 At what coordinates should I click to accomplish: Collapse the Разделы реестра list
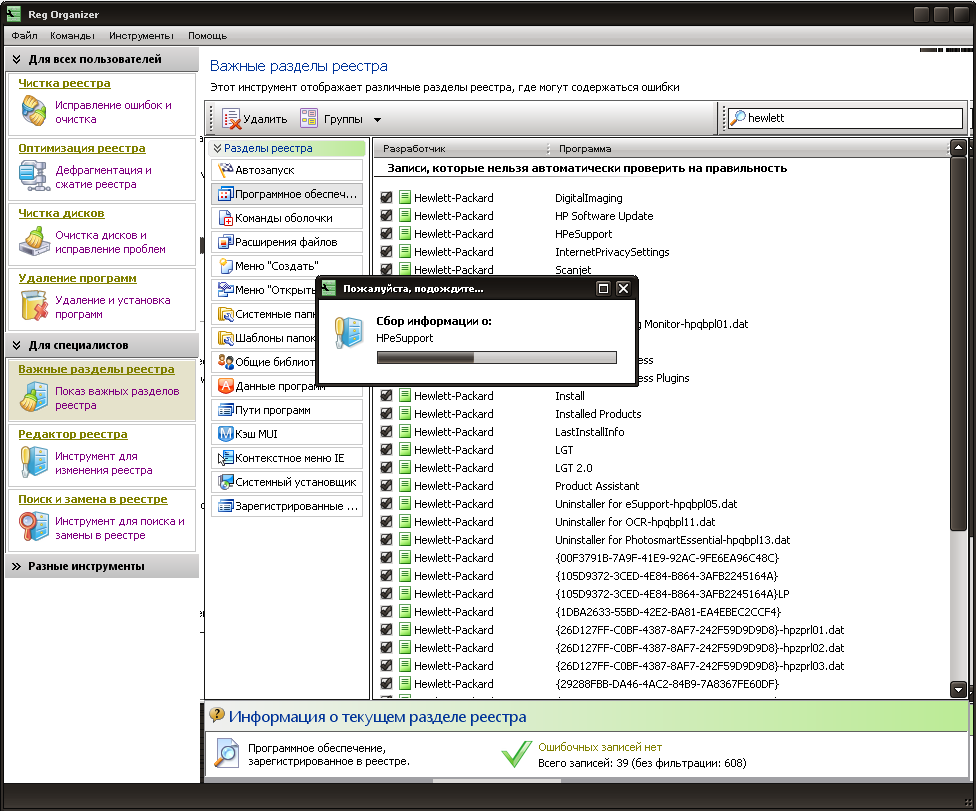pos(217,148)
